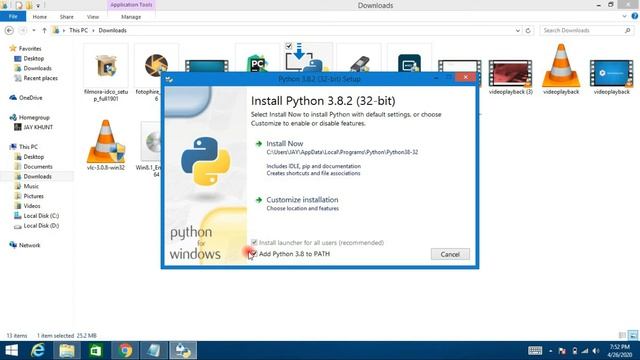Select Homegroup in the navigation pane
640x360 pixels.
[x=34, y=118]
